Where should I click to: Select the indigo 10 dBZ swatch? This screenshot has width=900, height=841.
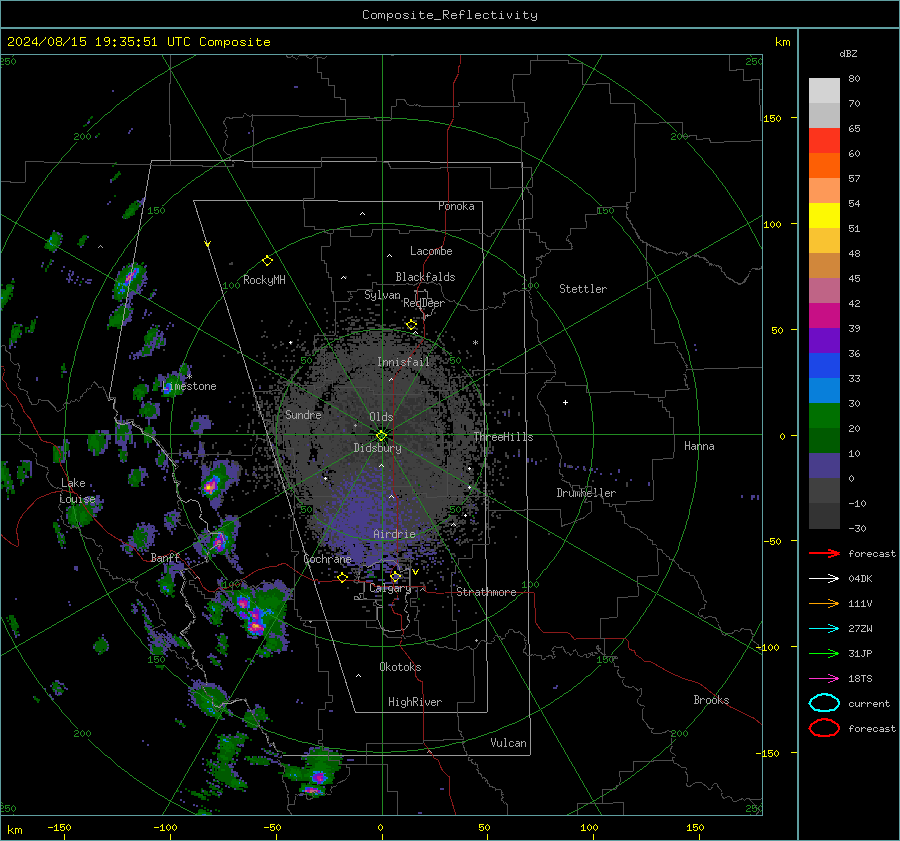point(824,465)
